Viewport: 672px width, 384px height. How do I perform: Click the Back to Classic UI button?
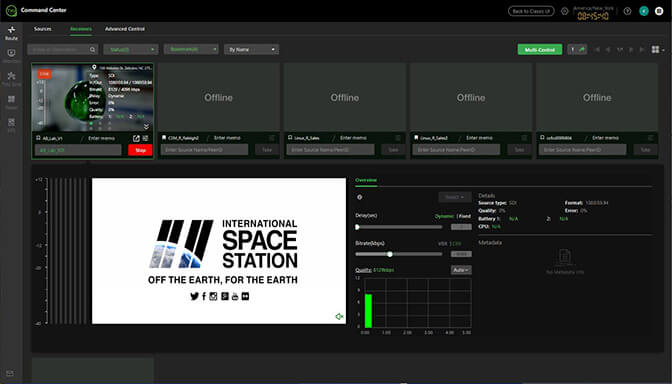coord(531,11)
